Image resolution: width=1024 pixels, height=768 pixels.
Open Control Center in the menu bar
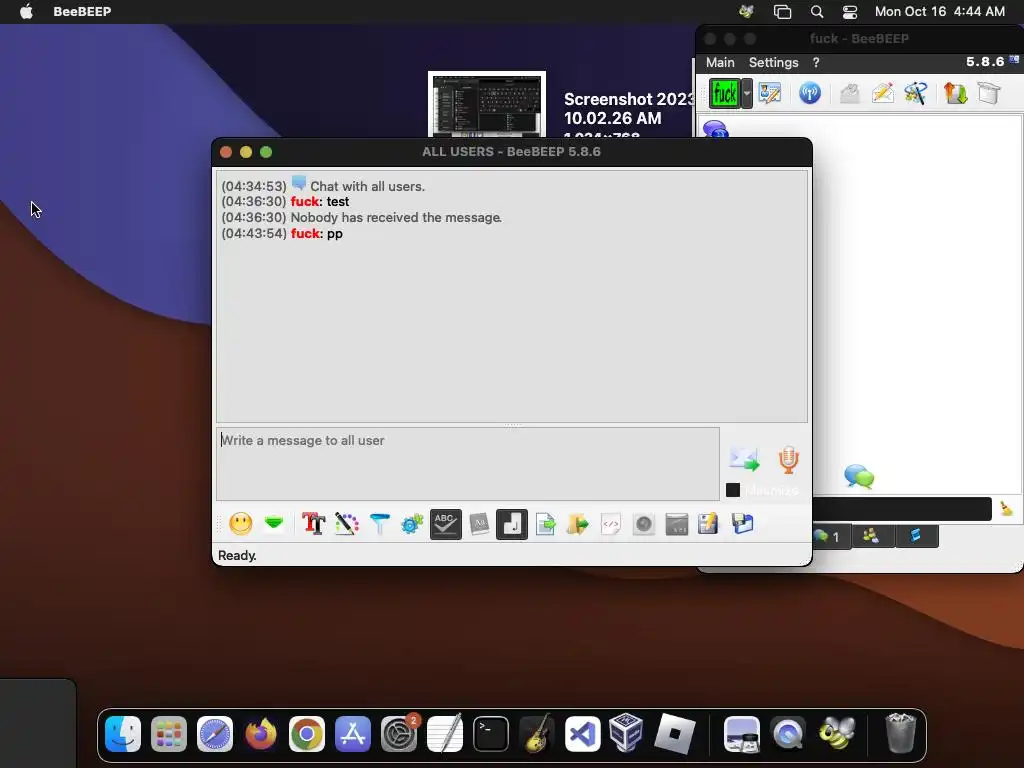tap(850, 11)
